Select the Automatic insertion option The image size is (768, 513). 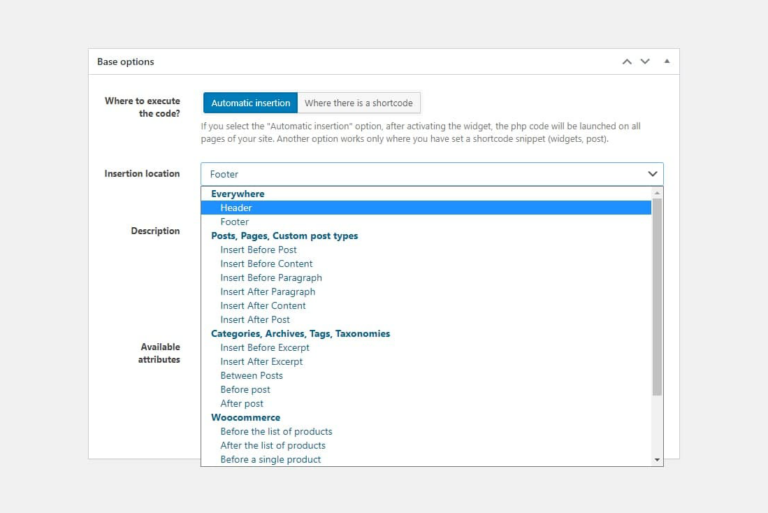click(250, 103)
